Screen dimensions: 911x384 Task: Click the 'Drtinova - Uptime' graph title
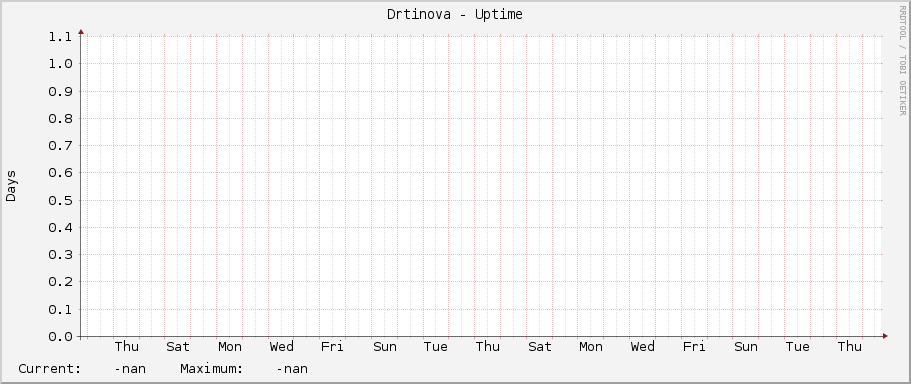coord(455,15)
